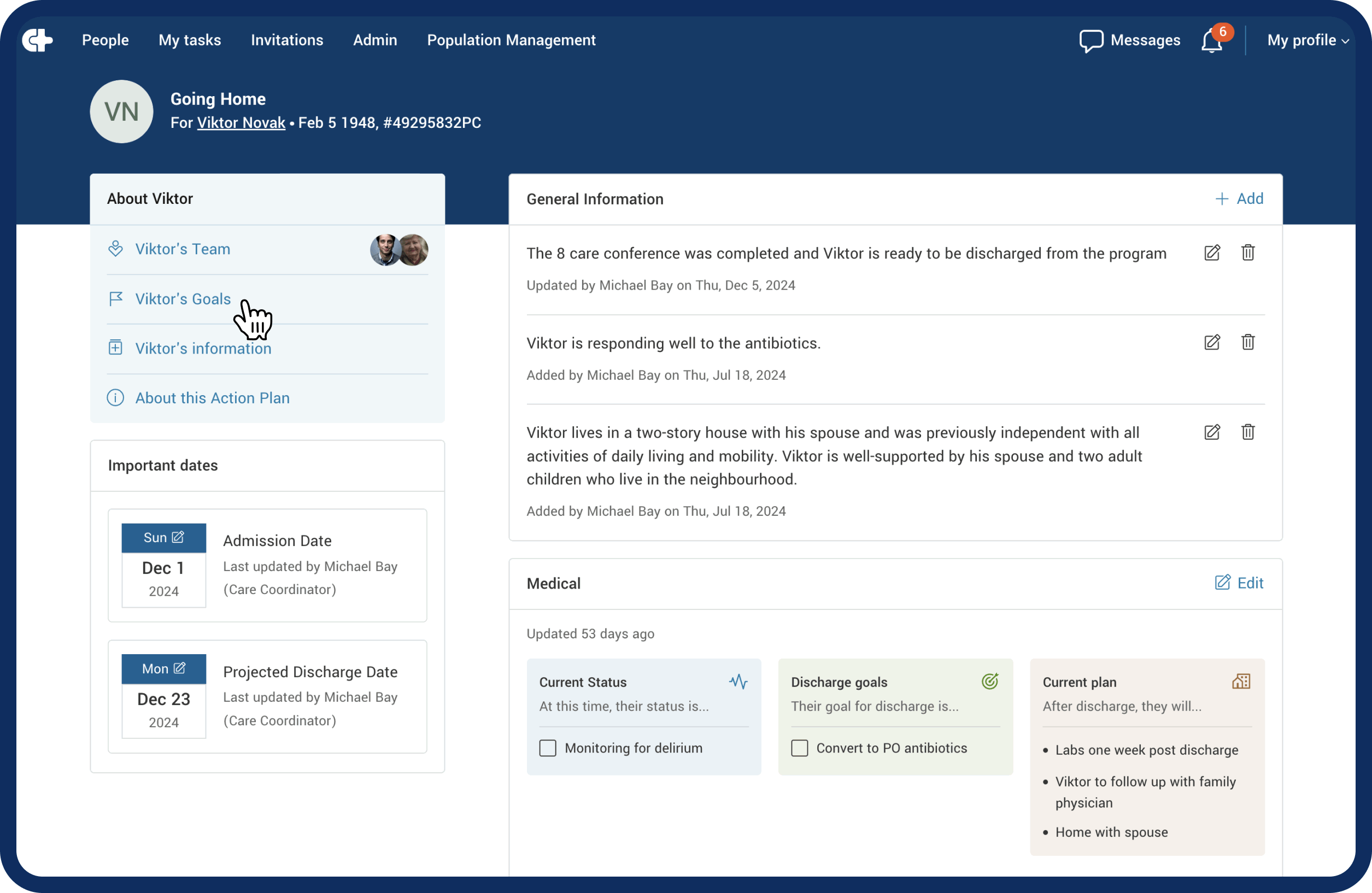
Task: Open the Invitations page
Action: 286,40
